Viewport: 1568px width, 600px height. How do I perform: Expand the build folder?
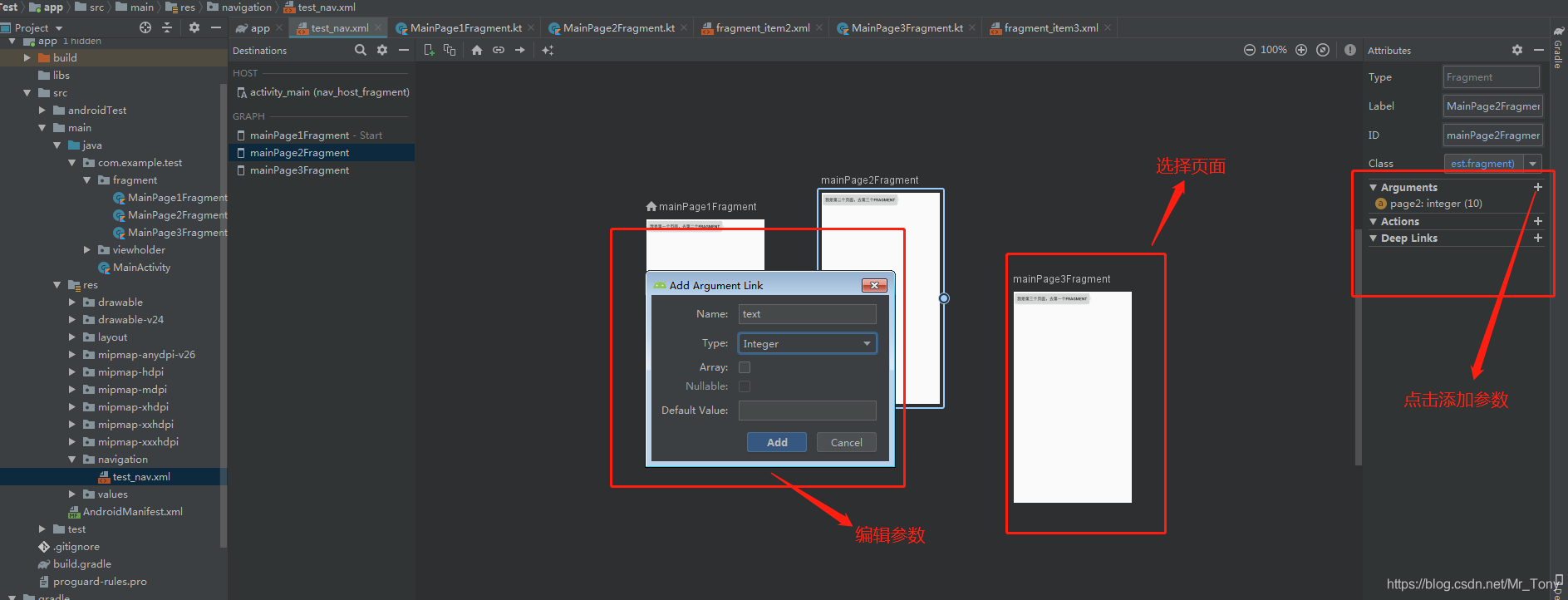click(27, 58)
